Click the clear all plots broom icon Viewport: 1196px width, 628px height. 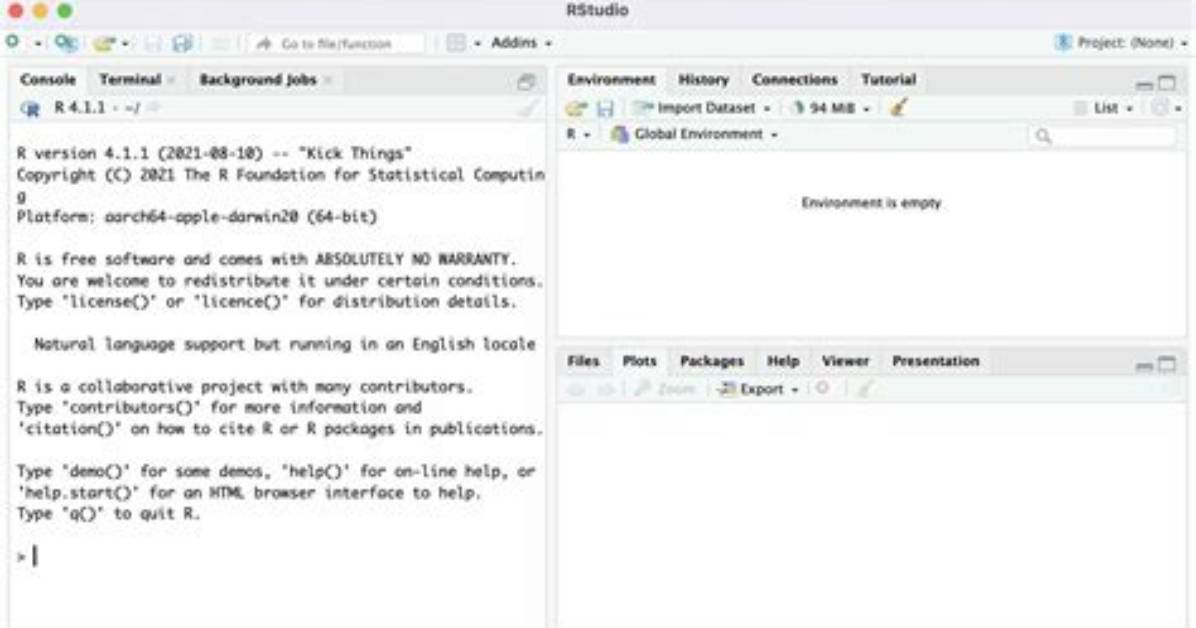[863, 389]
